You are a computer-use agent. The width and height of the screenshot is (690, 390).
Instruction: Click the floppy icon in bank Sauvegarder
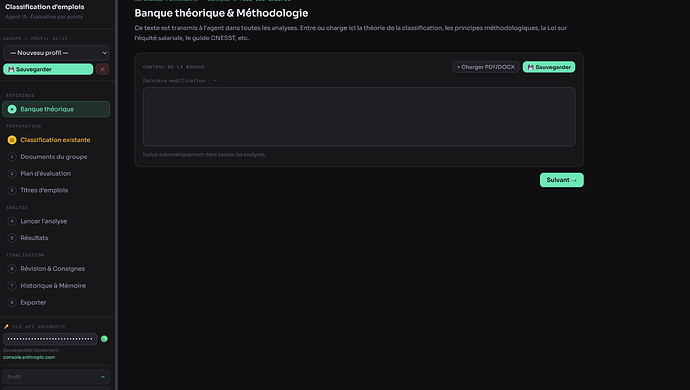coord(530,67)
